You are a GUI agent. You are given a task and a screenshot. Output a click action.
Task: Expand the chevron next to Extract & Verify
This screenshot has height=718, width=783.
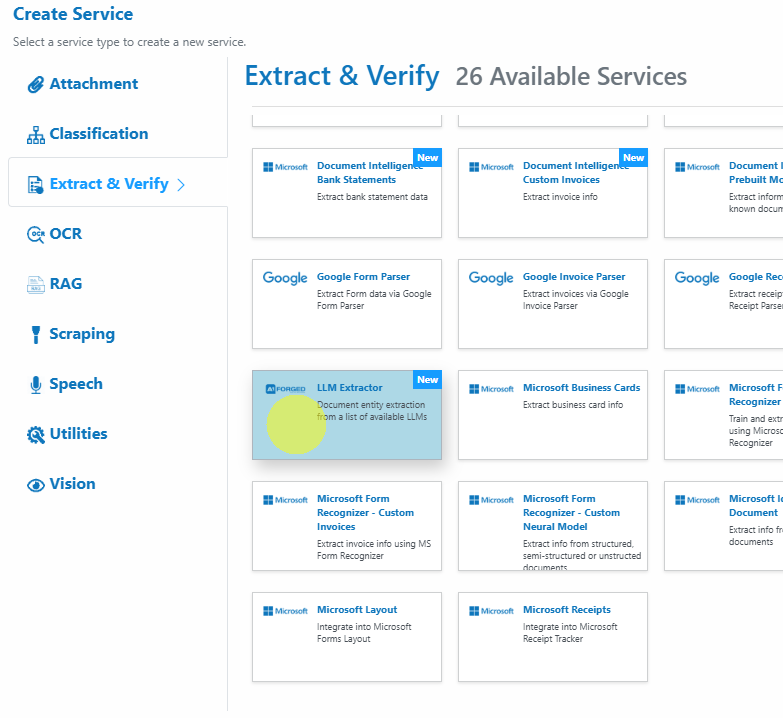[x=181, y=185]
